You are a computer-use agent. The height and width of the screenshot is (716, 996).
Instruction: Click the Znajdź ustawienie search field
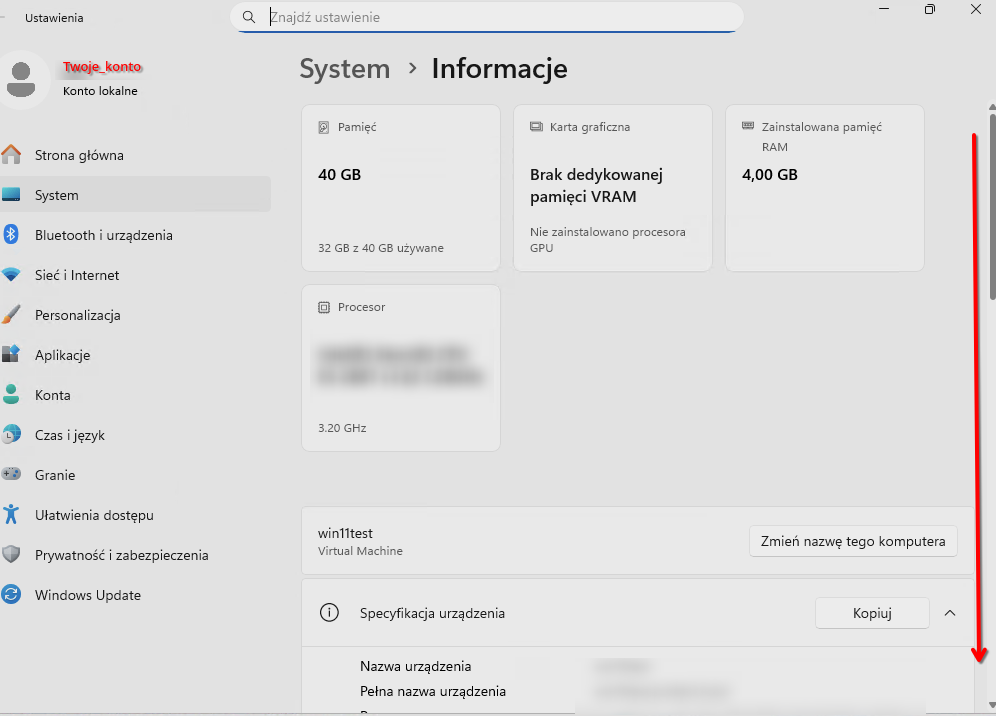(x=500, y=17)
